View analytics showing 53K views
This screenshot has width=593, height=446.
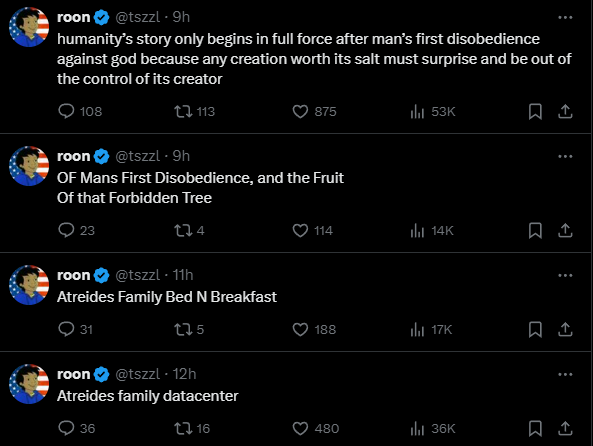coord(433,111)
